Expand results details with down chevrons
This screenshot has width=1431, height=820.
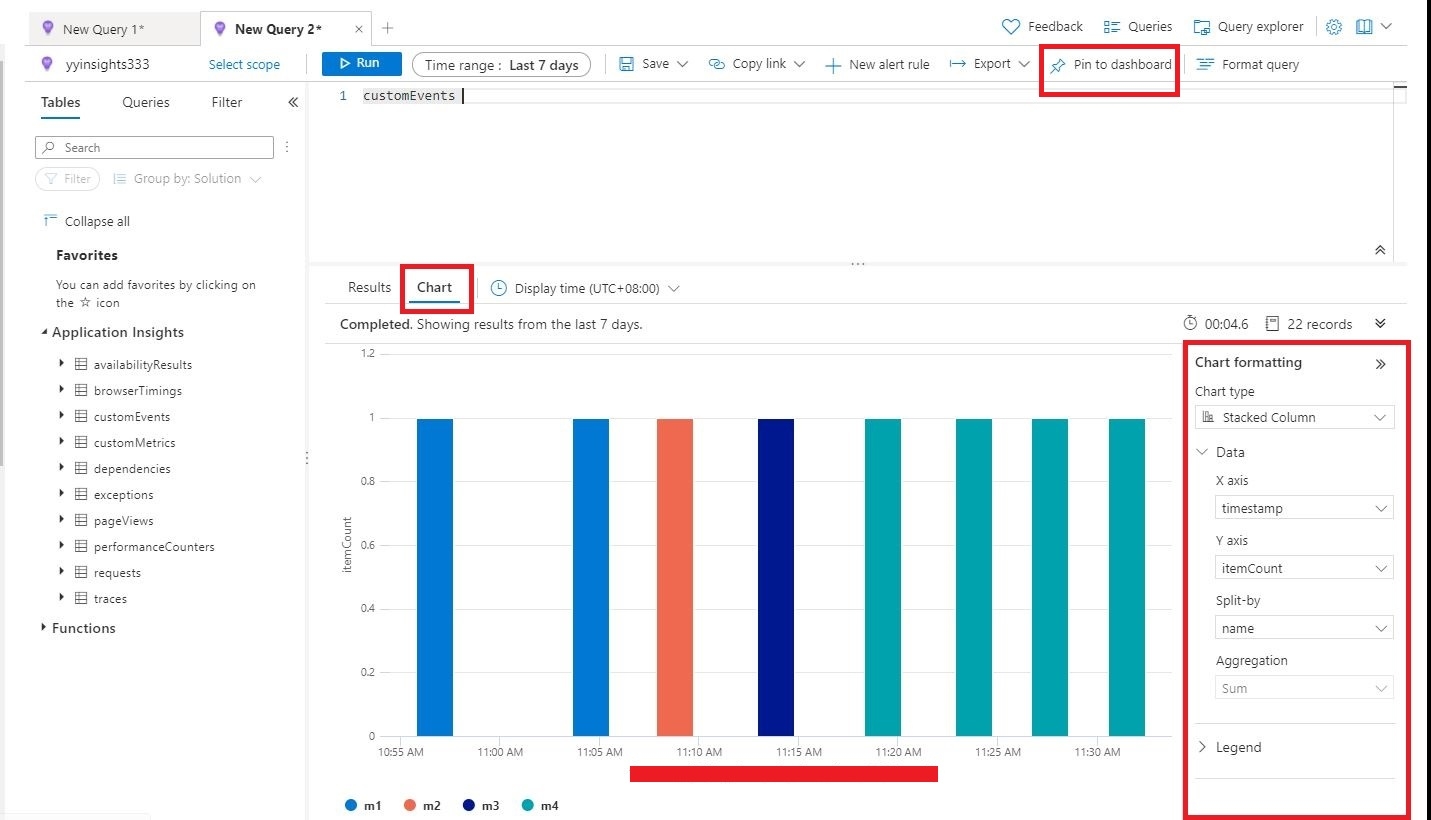(x=1380, y=323)
